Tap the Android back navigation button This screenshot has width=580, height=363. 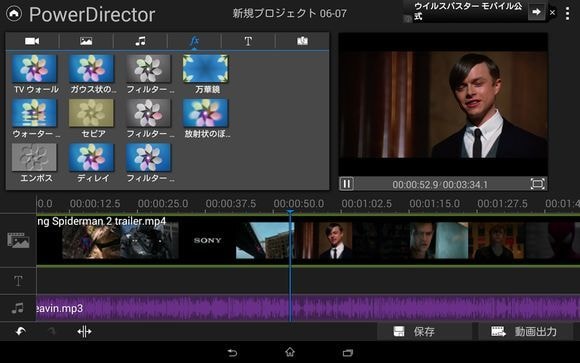[232, 353]
